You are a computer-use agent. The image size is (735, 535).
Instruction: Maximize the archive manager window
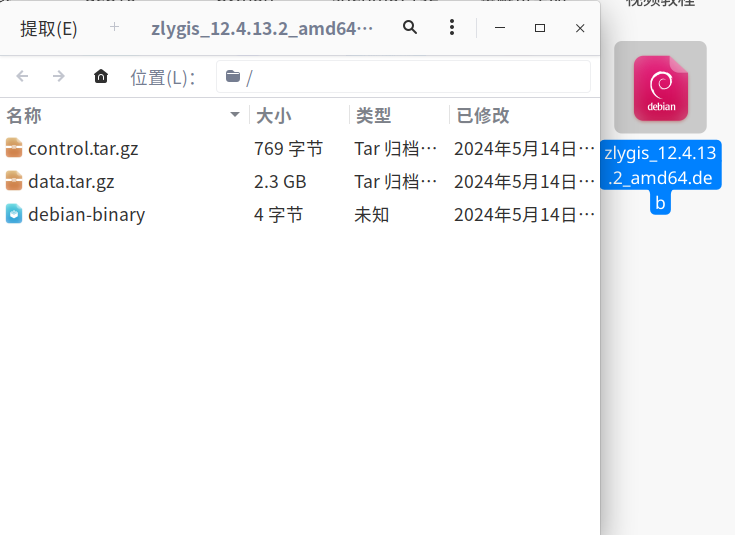tap(540, 28)
